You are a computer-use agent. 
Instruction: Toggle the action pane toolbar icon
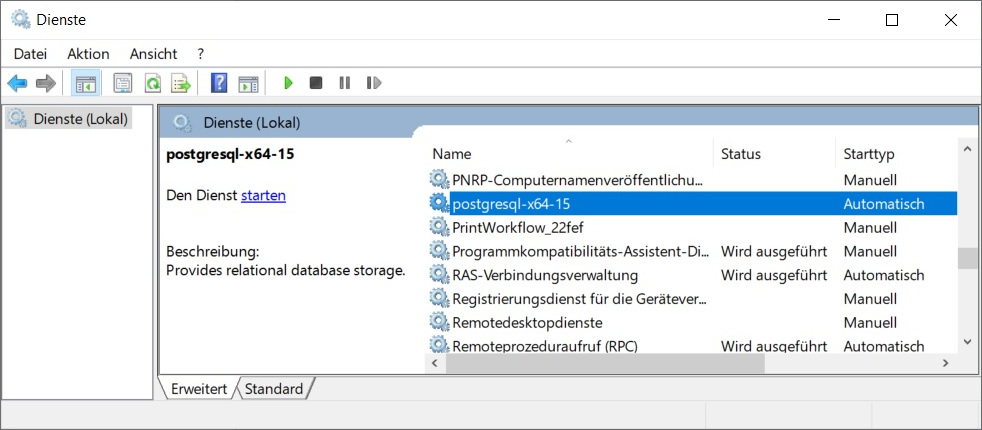click(248, 83)
